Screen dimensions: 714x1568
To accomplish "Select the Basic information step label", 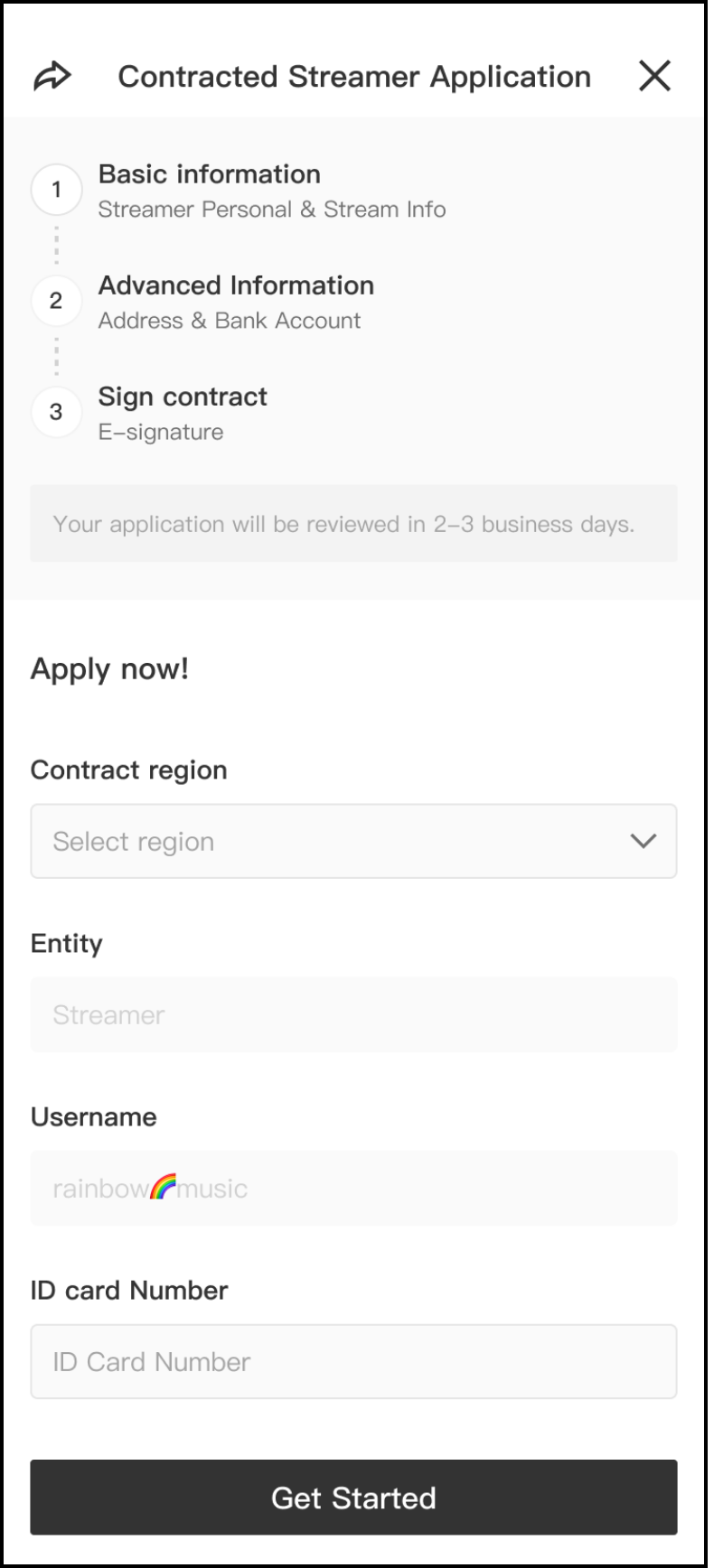I will point(209,174).
